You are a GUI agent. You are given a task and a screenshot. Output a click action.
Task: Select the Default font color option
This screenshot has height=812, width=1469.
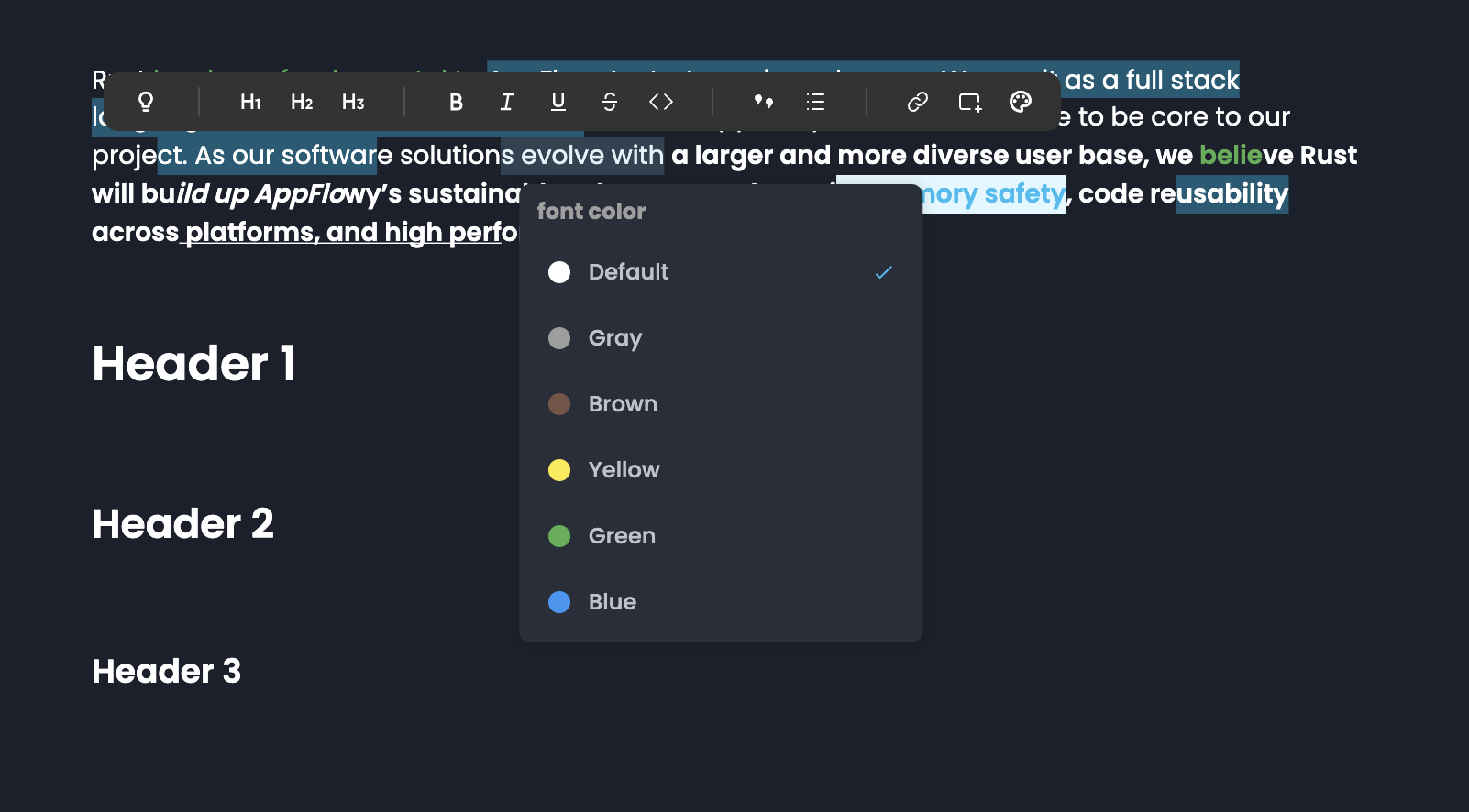pyautogui.click(x=721, y=272)
